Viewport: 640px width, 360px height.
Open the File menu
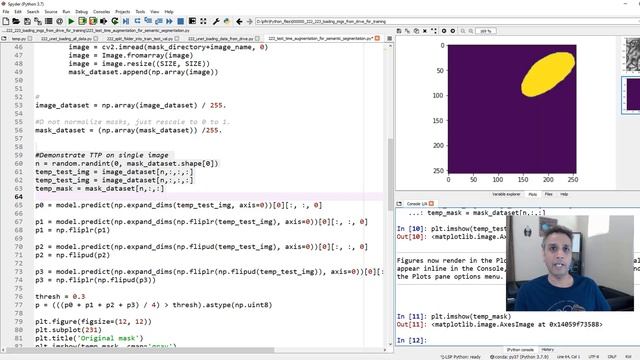tap(6, 12)
